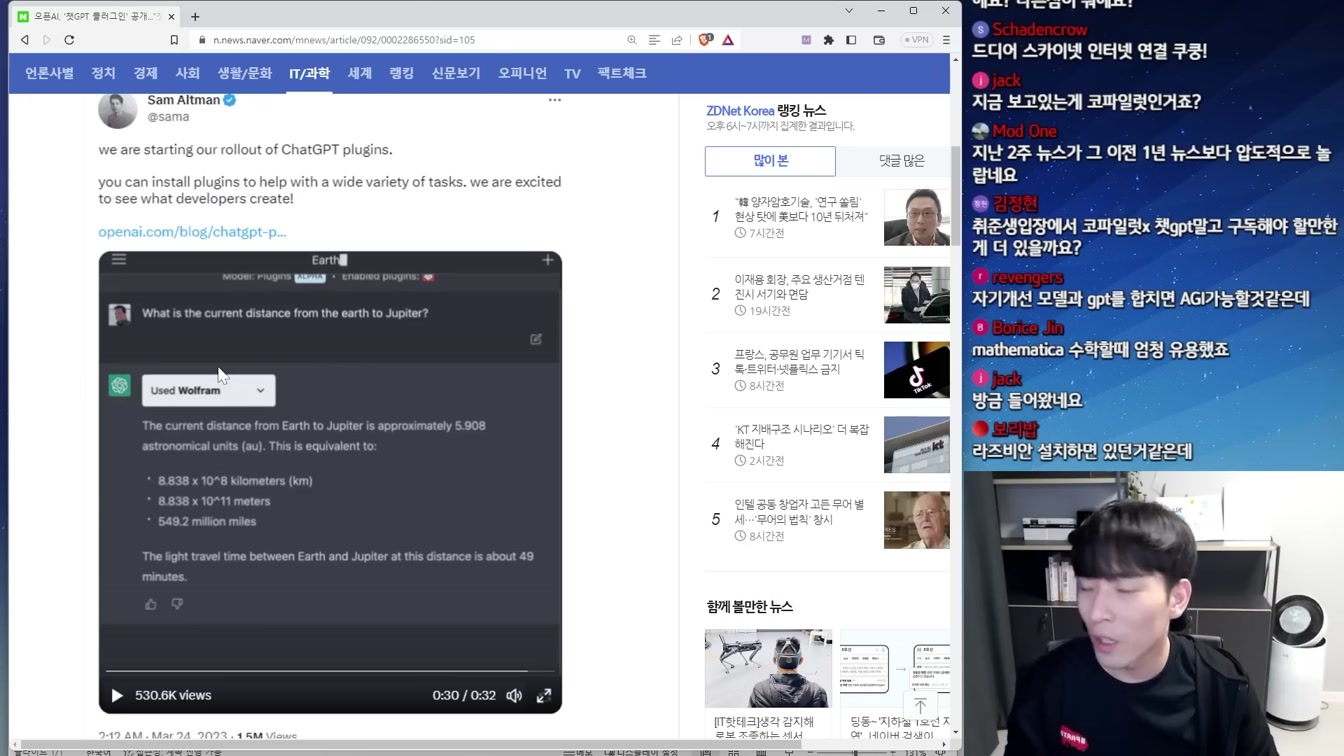Open the 팩트체크 section
This screenshot has height=756, width=1344.
click(622, 73)
